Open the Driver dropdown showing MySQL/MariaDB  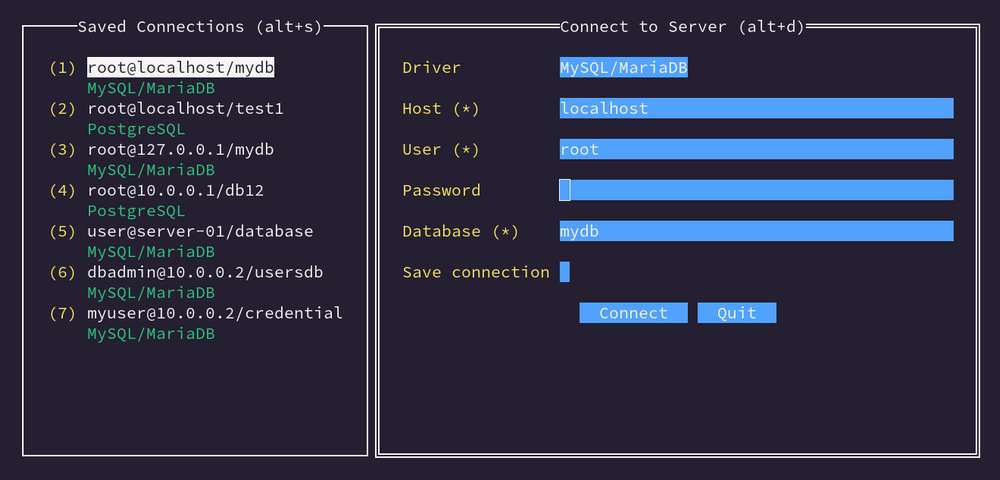(x=624, y=68)
